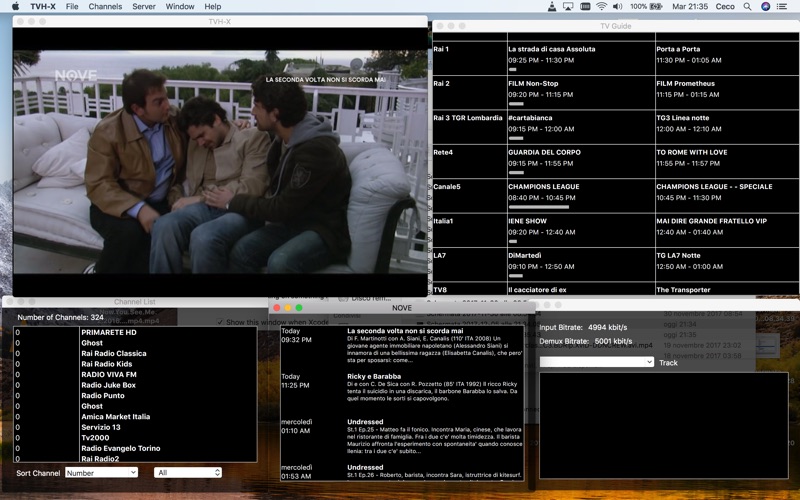
Task: Open the Apple menu
Action: coord(15,6)
